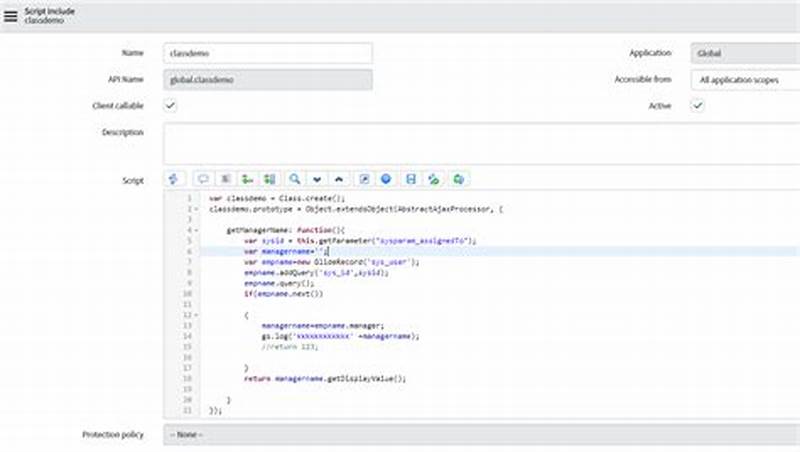Click the API Name field
Viewport: 800px width, 452px height.
268,80
